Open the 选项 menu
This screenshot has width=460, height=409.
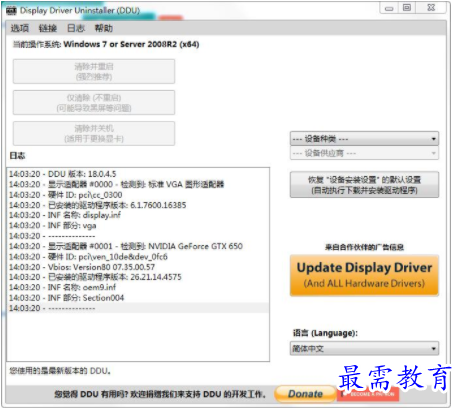click(20, 28)
